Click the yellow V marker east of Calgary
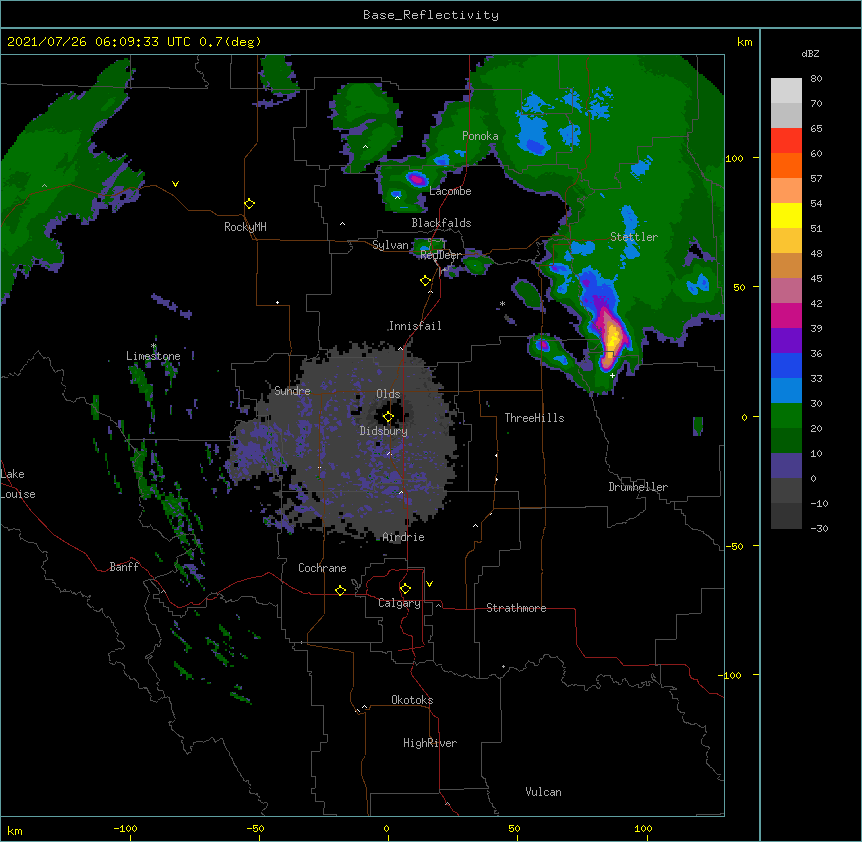This screenshot has width=862, height=842. [429, 584]
